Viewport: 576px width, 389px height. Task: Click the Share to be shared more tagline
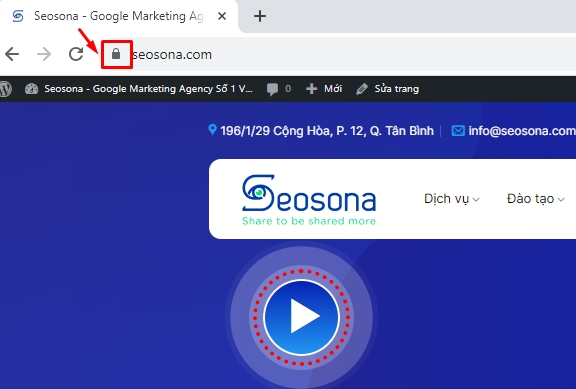point(309,221)
